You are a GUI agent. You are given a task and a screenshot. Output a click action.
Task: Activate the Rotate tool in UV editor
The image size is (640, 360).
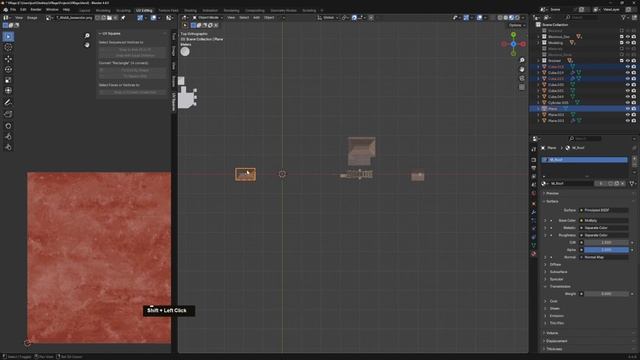[8, 69]
